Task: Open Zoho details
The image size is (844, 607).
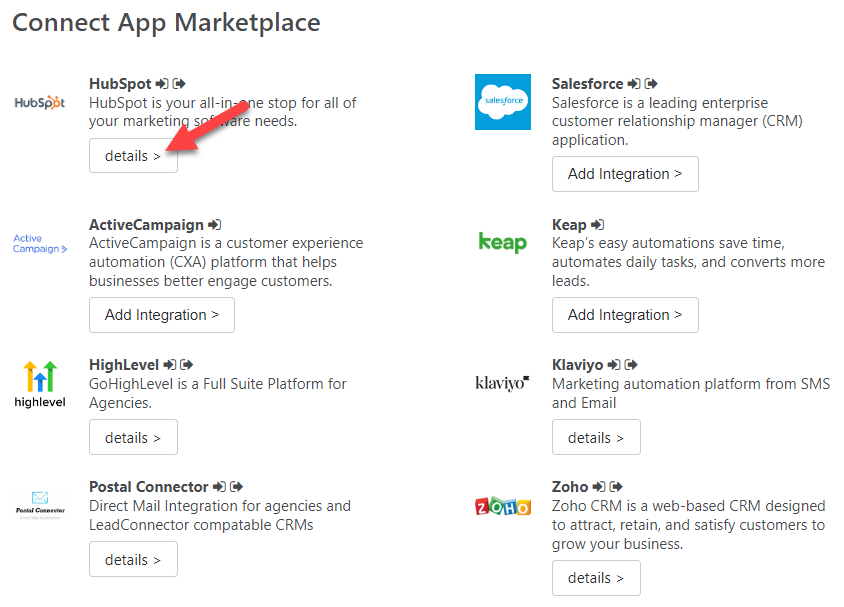Action: pyautogui.click(x=596, y=578)
